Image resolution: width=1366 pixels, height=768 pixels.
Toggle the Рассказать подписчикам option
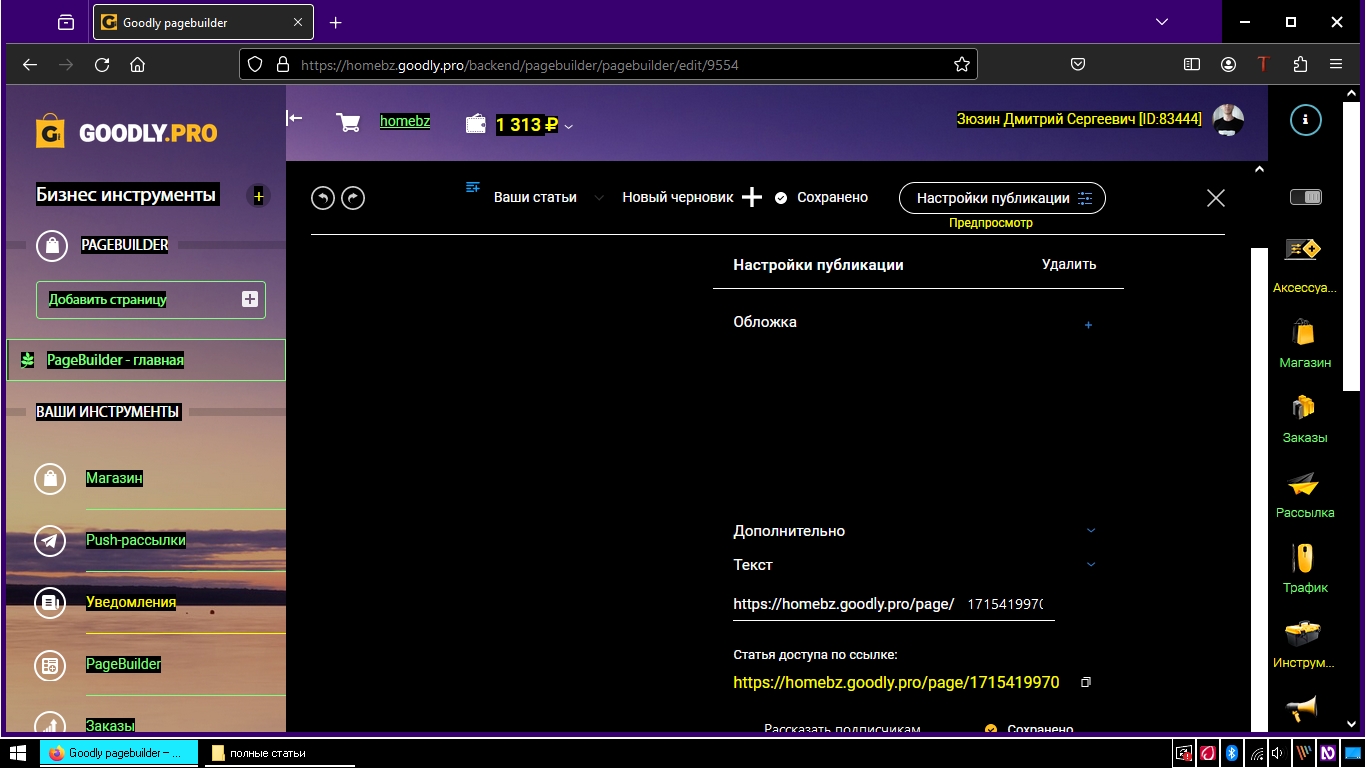tap(841, 729)
